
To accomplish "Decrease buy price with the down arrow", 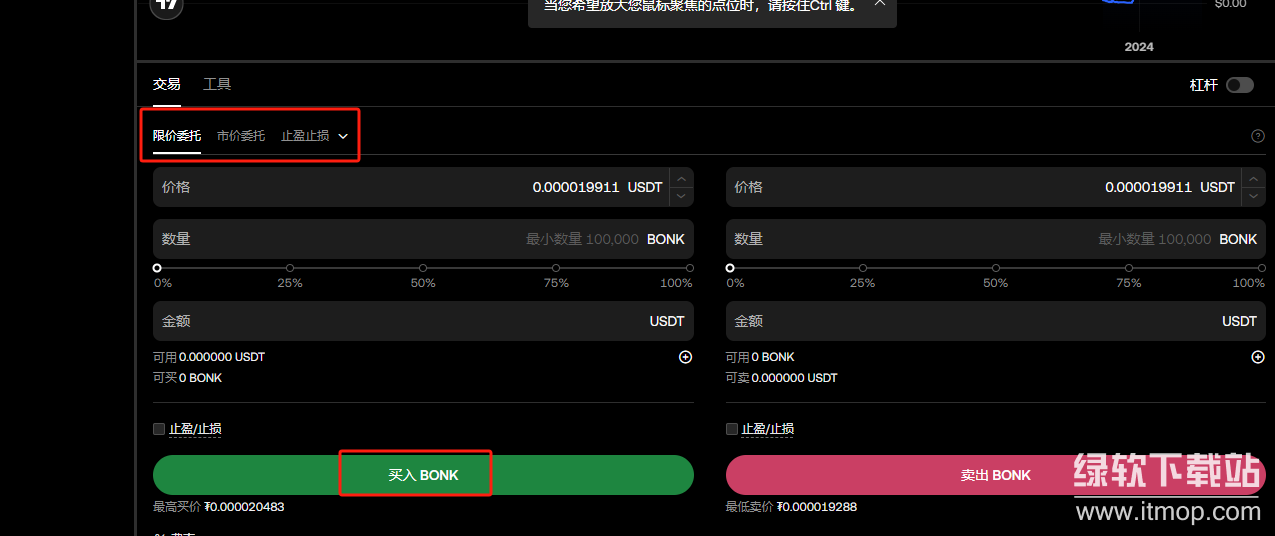I will 681,196.
